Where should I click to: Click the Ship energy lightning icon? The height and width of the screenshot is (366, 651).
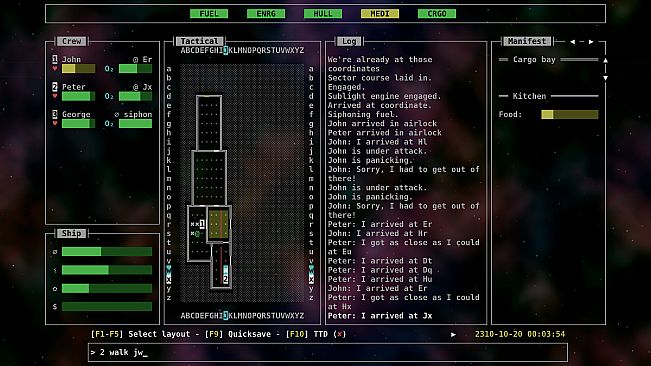[55, 270]
